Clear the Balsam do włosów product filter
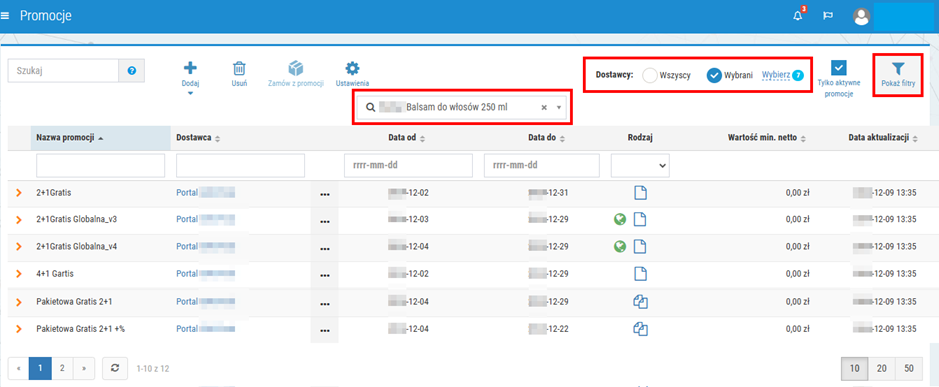The height and width of the screenshot is (387, 939). click(544, 107)
